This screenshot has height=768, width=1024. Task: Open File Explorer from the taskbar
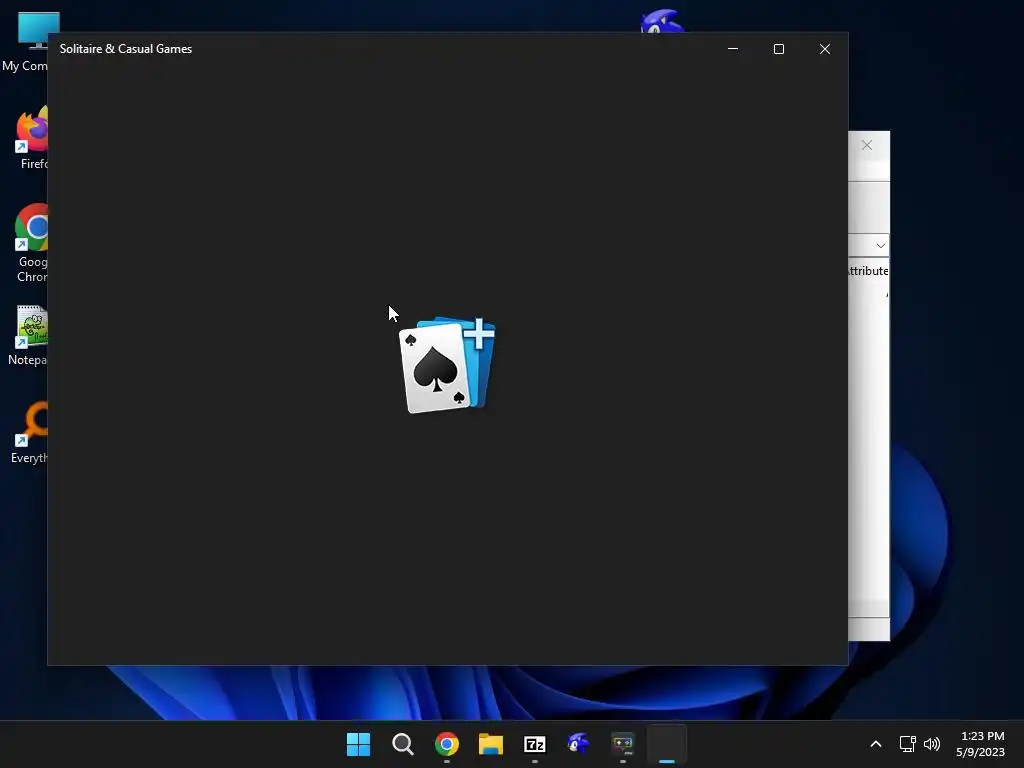pyautogui.click(x=490, y=744)
